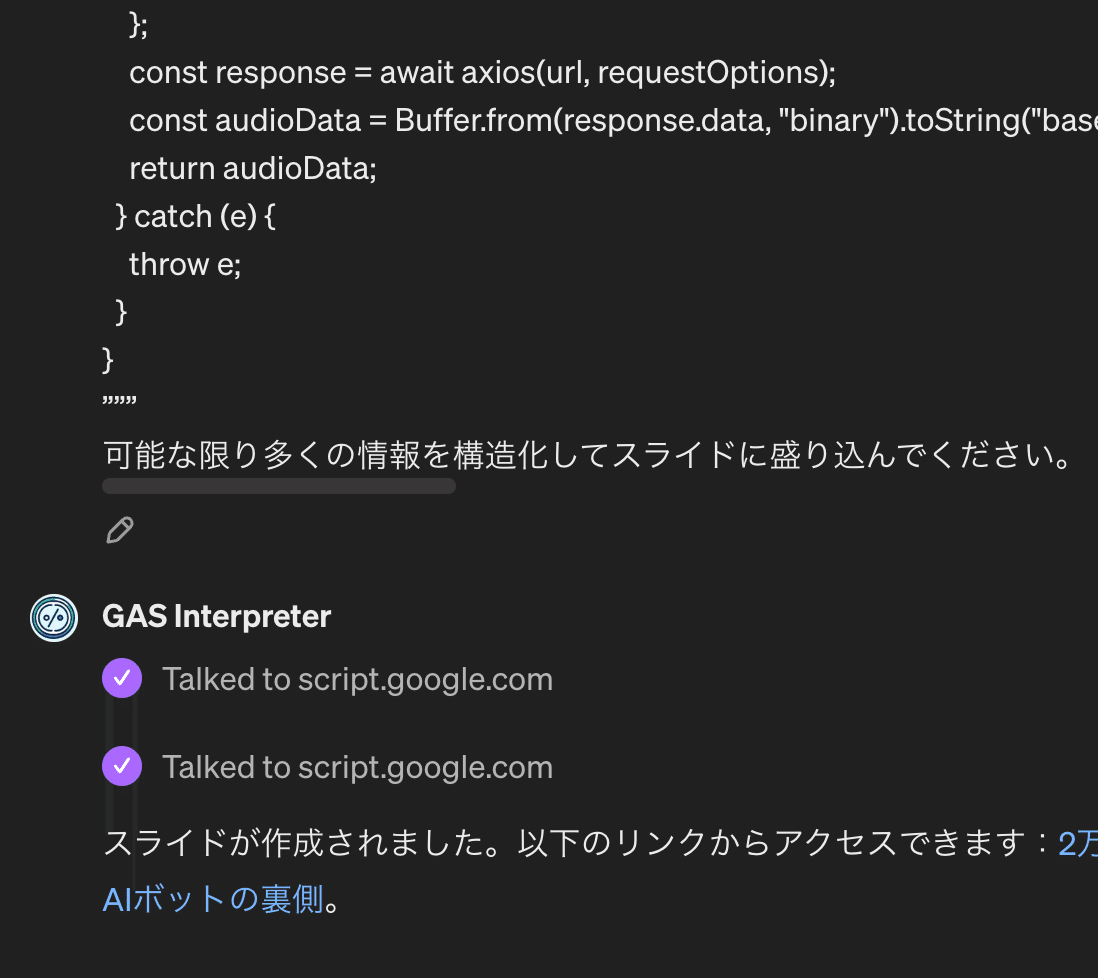Click the first purple checkmark icon
The width and height of the screenshot is (1098, 978).
(x=122, y=680)
